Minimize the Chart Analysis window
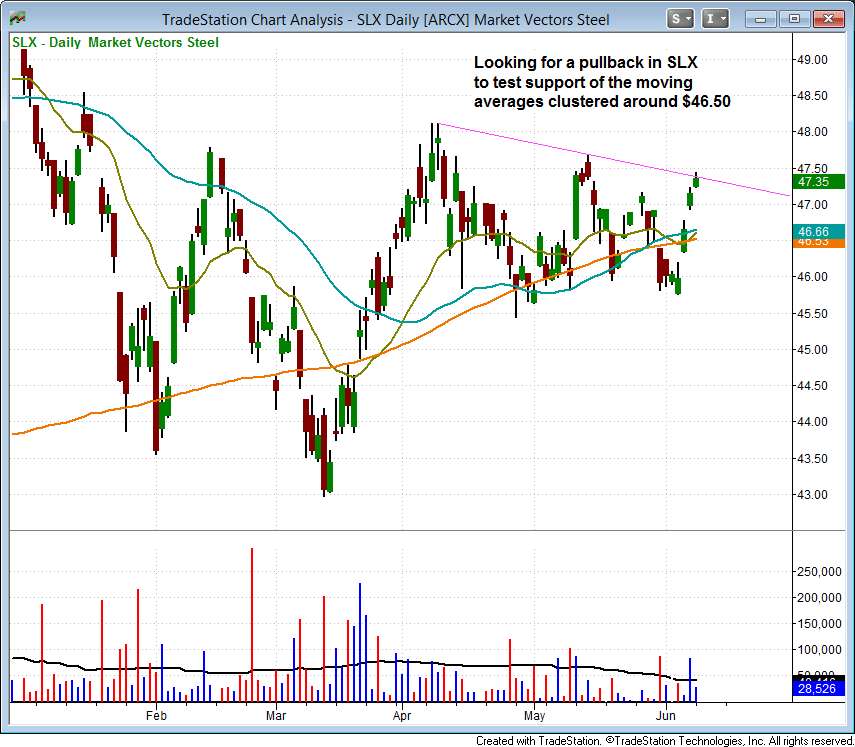855x747 pixels. coord(761,20)
